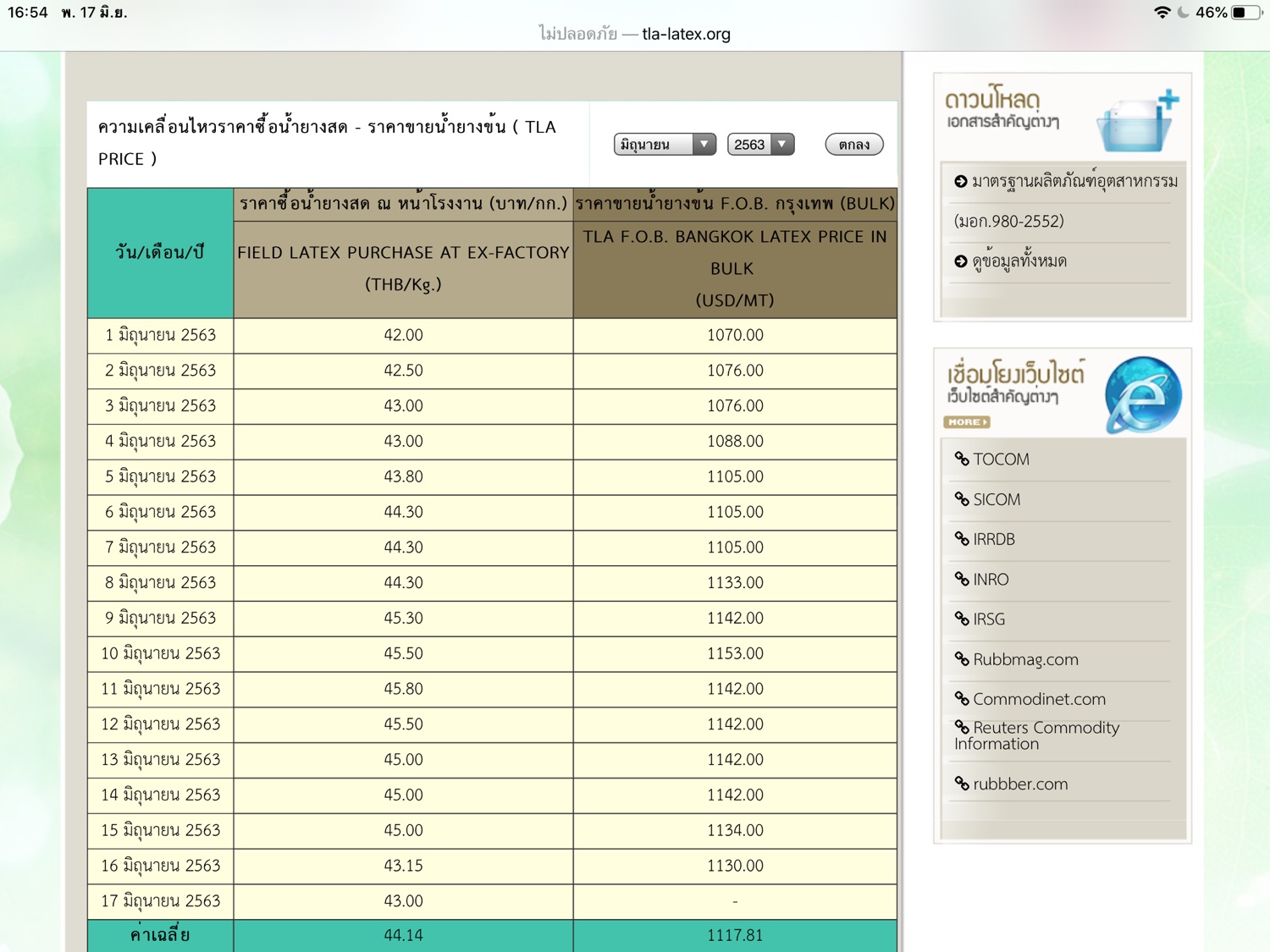Click the chain icon beside IRRDB
The height and width of the screenshot is (952, 1270).
(x=962, y=539)
